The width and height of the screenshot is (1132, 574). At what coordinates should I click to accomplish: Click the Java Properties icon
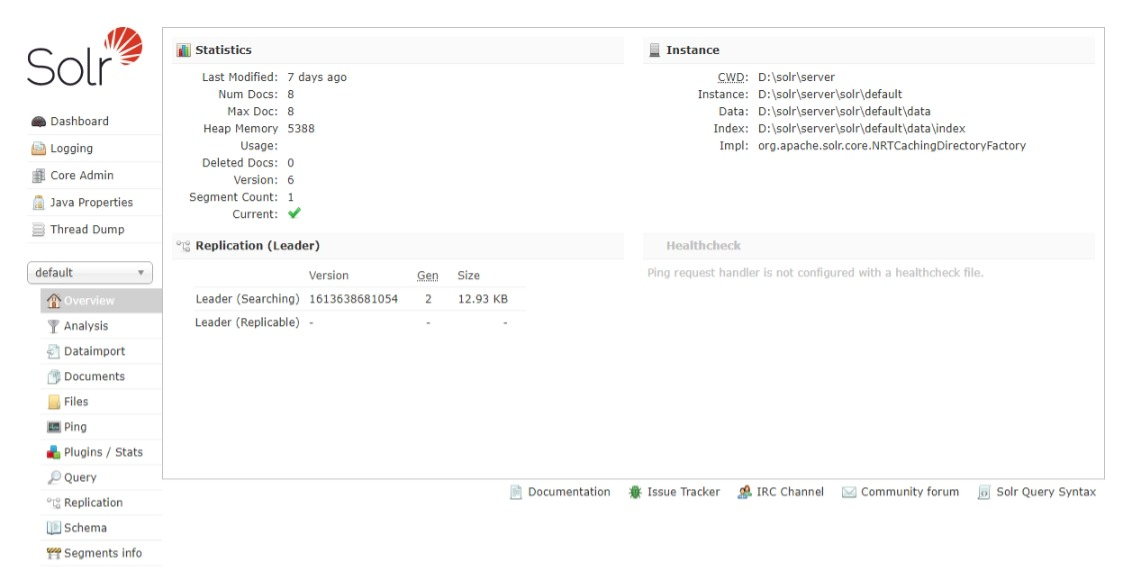[38, 202]
